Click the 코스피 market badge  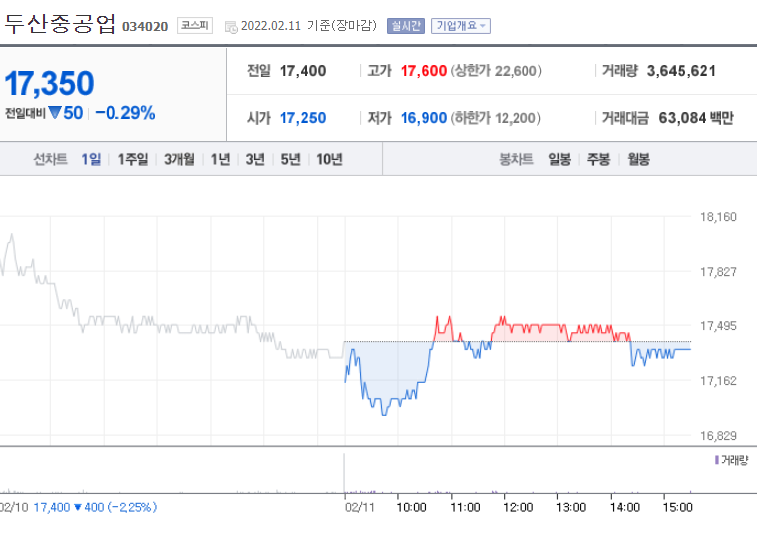[195, 25]
